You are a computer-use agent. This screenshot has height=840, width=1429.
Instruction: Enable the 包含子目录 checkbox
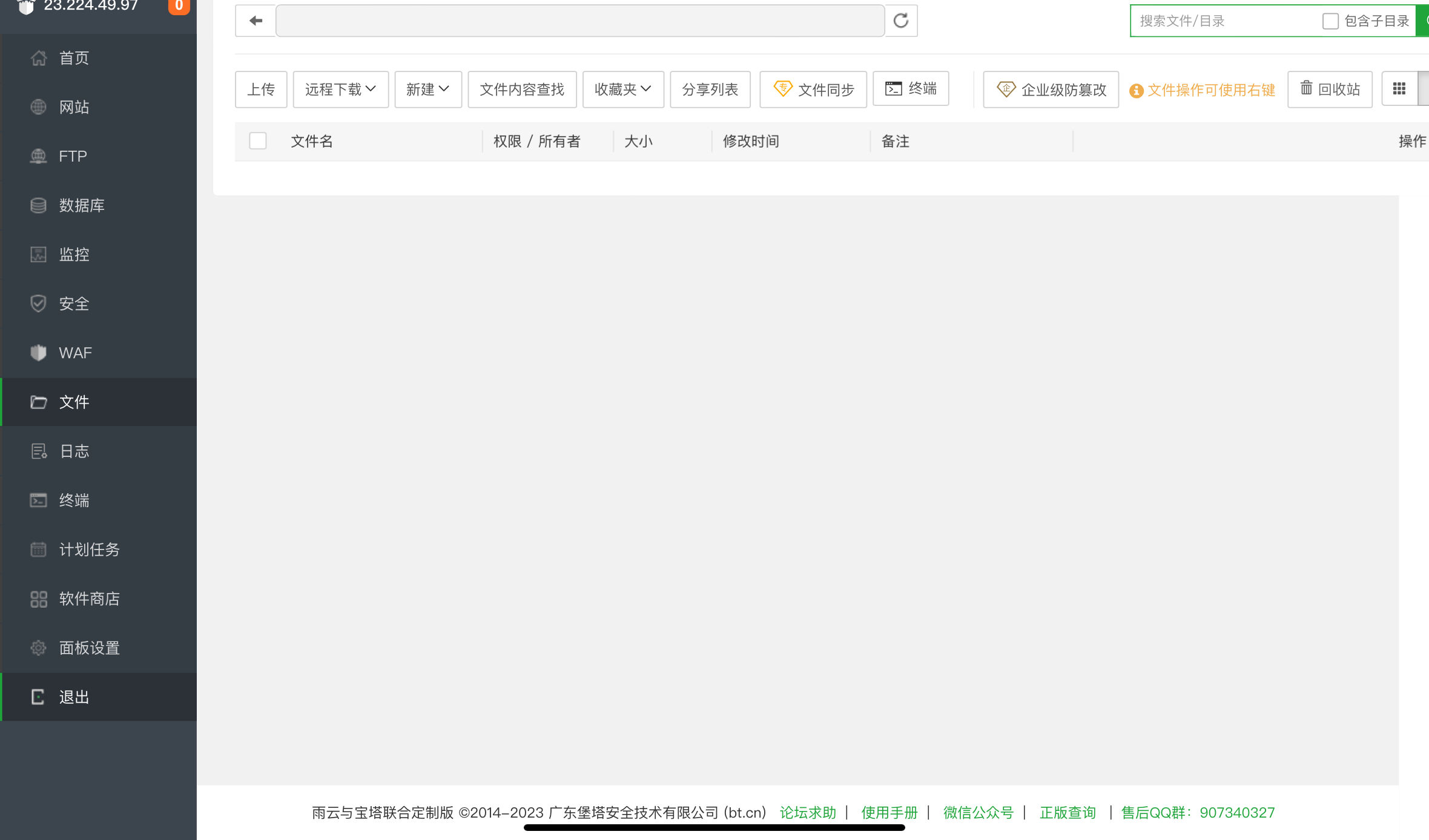pos(1330,21)
